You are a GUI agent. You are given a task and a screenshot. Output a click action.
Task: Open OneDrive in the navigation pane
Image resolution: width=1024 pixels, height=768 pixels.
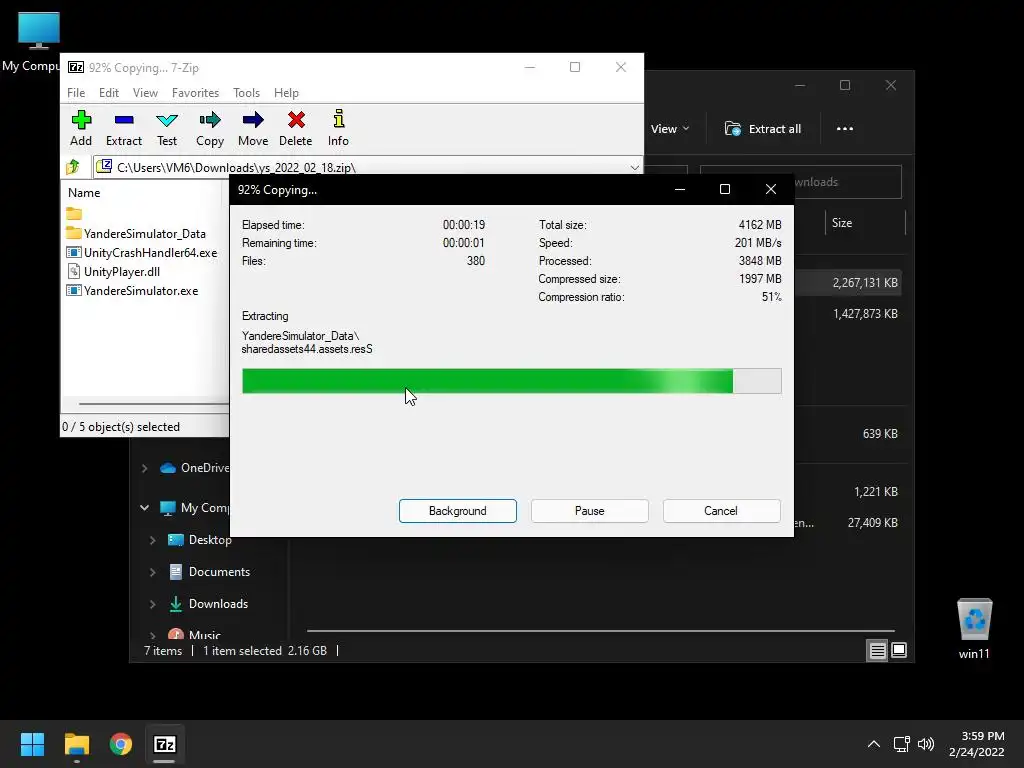point(195,468)
